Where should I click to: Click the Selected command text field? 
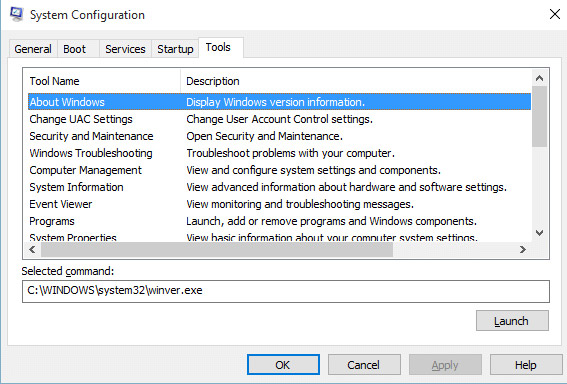[x=286, y=291]
